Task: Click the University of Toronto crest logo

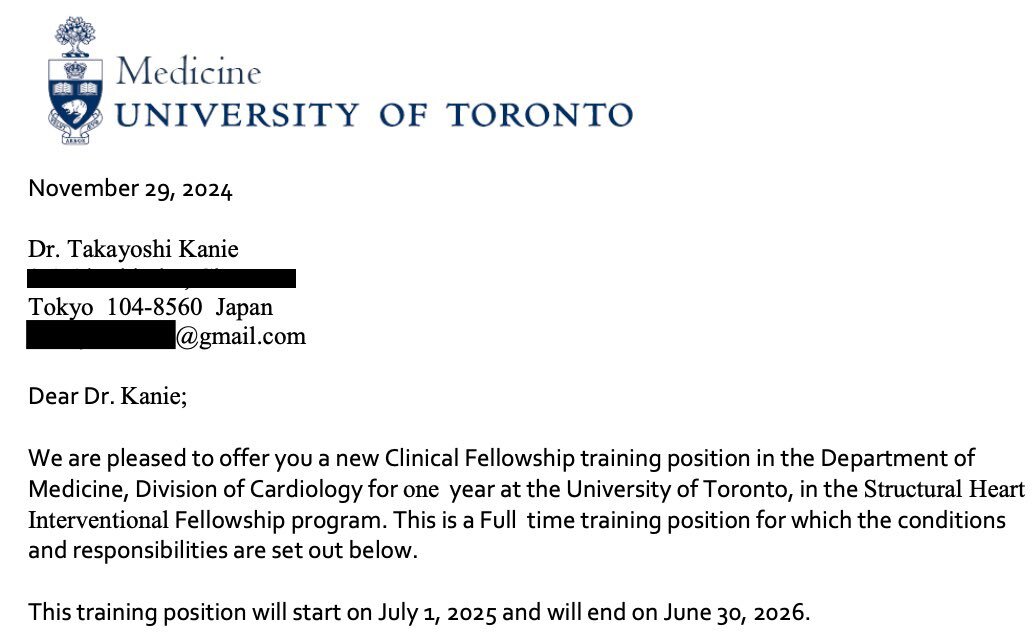Action: (x=75, y=81)
